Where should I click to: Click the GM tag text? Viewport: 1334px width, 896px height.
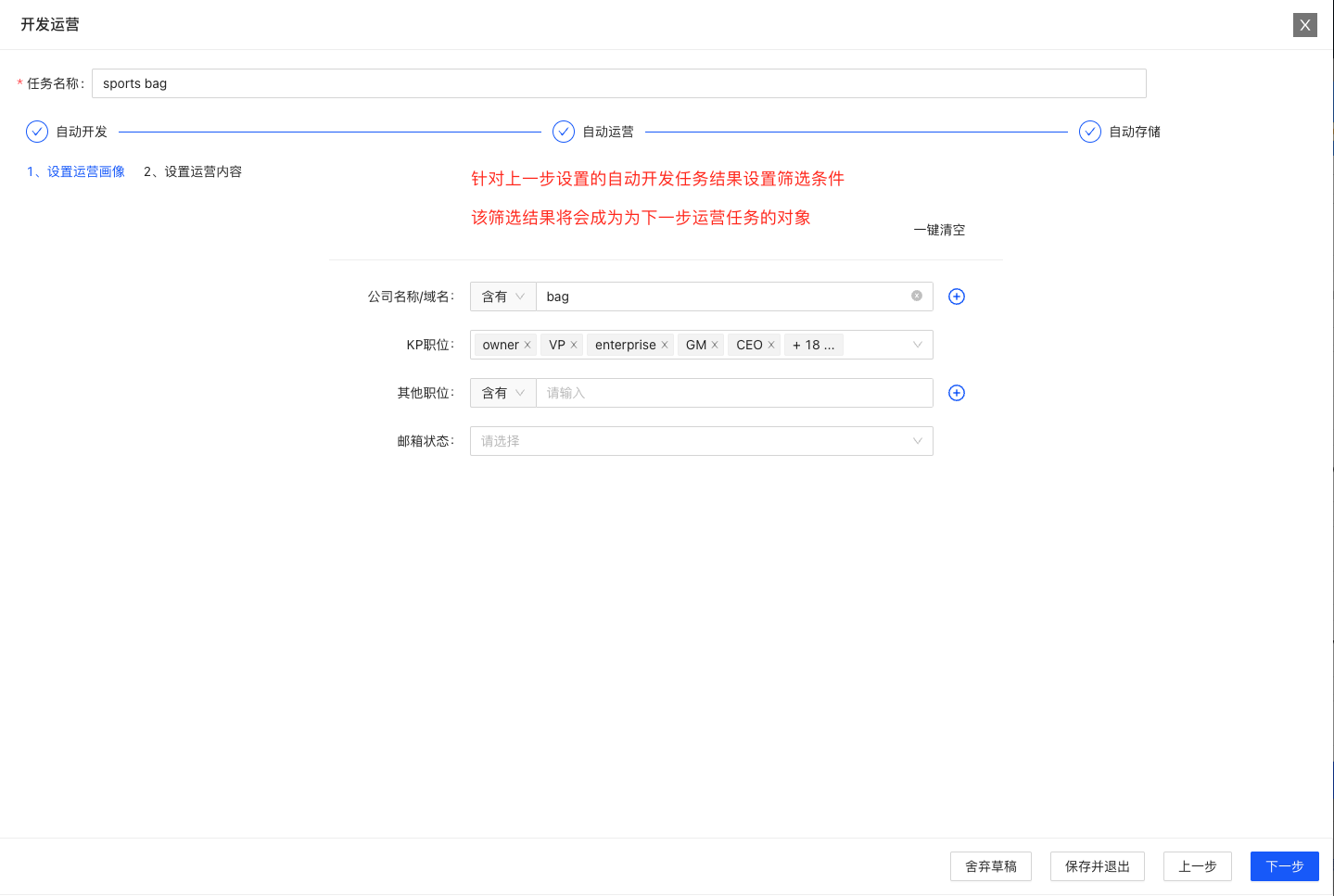click(696, 345)
